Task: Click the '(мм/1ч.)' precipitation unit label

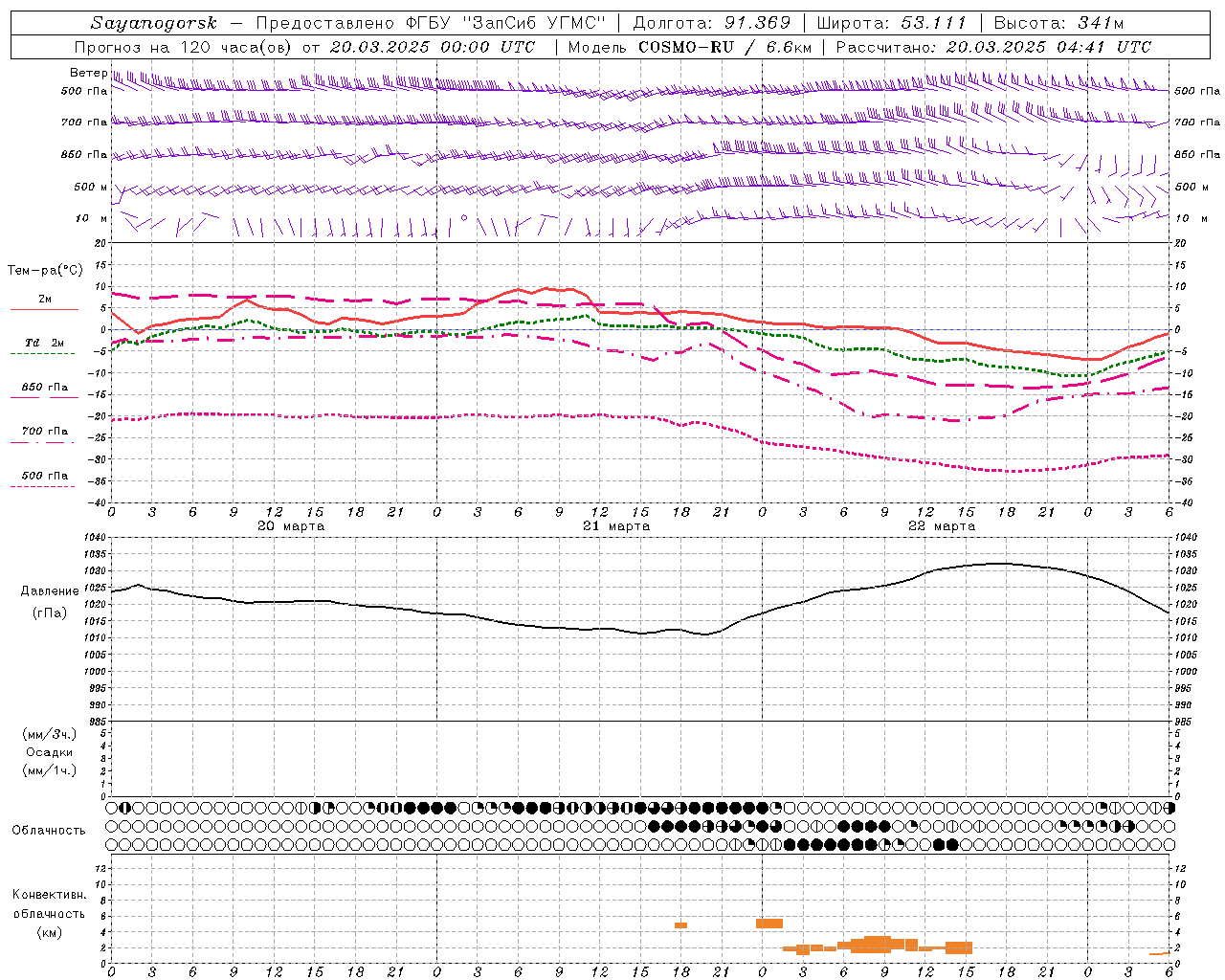Action: [x=50, y=770]
